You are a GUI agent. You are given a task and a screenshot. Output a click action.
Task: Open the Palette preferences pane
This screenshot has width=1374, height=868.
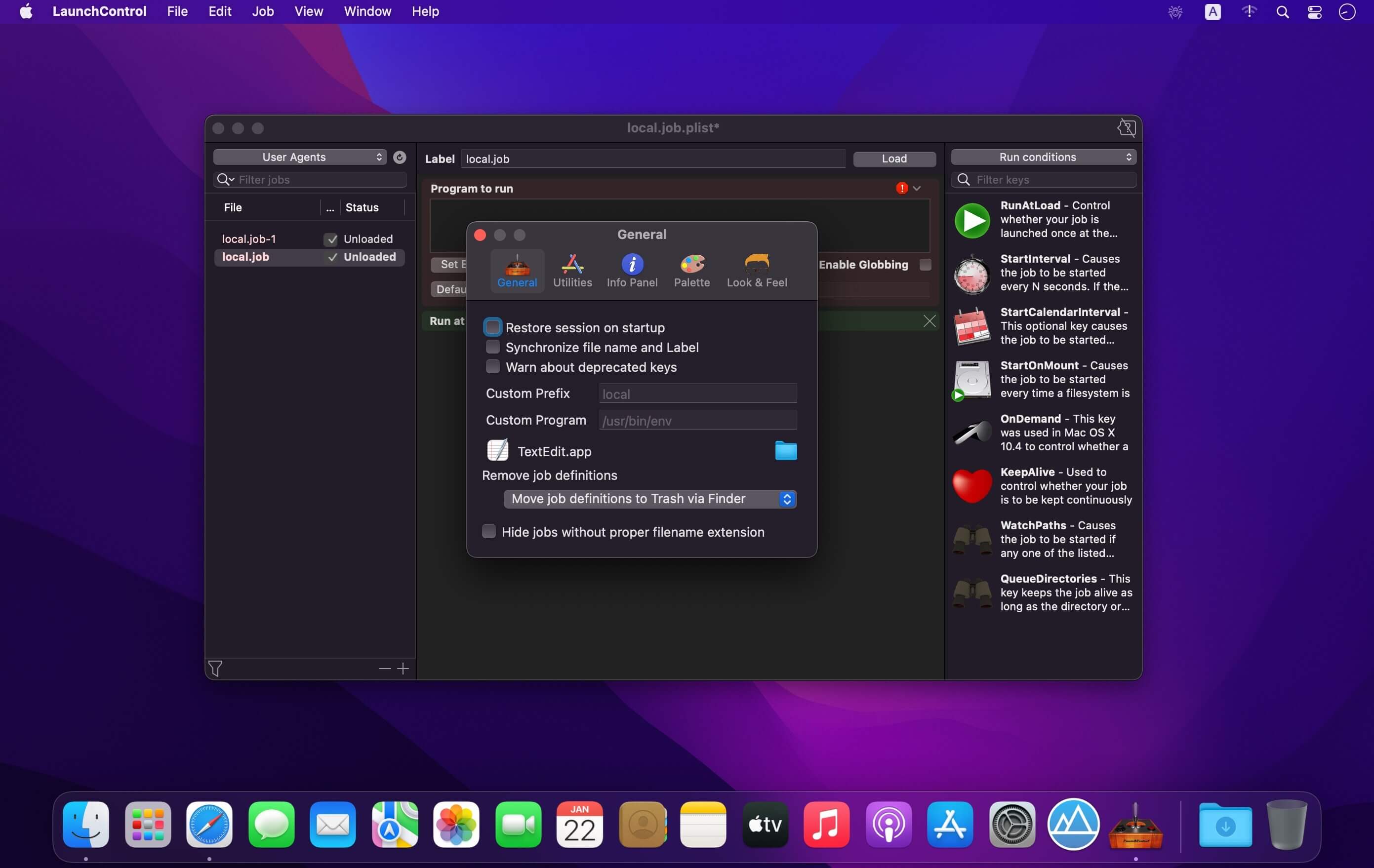pyautogui.click(x=691, y=271)
